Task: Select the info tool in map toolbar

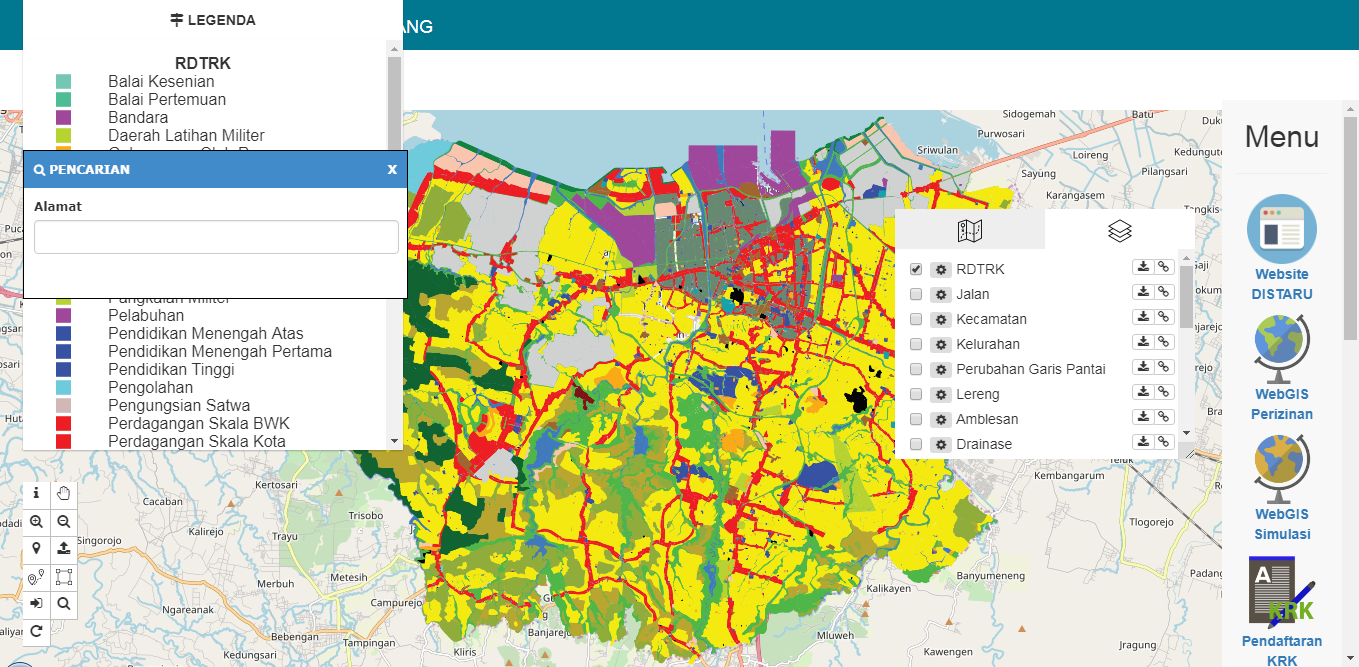Action: click(x=36, y=493)
